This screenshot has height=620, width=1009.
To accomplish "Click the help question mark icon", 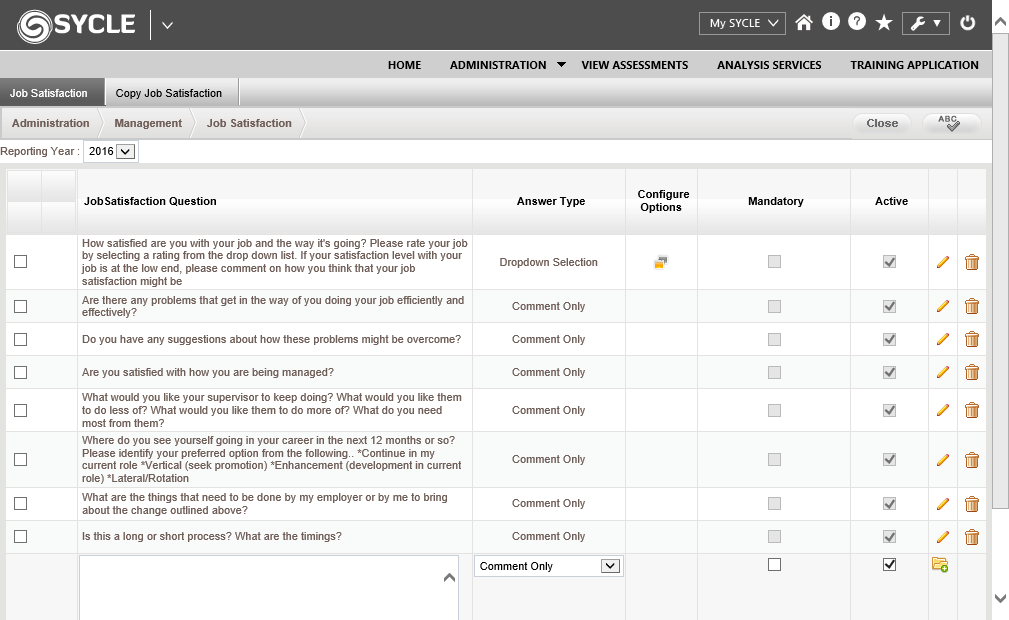I will pos(856,22).
